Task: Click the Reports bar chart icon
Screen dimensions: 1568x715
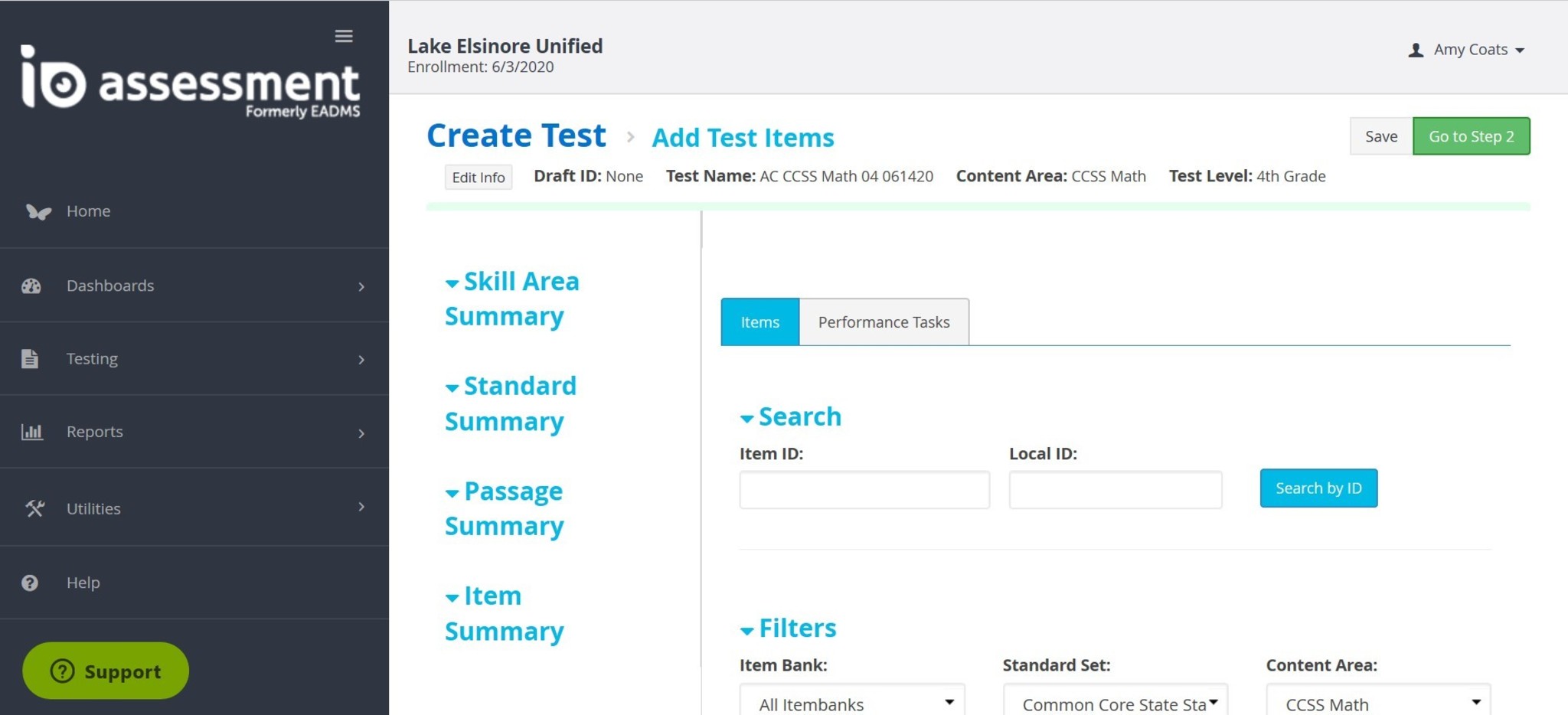Action: point(31,432)
